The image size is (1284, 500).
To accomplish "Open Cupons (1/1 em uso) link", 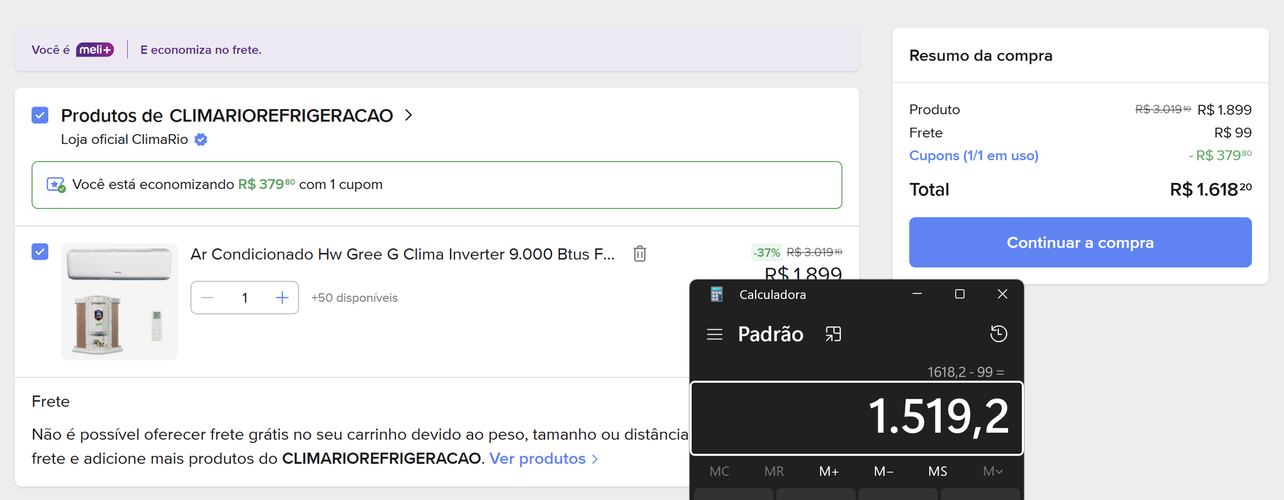I will point(974,155).
